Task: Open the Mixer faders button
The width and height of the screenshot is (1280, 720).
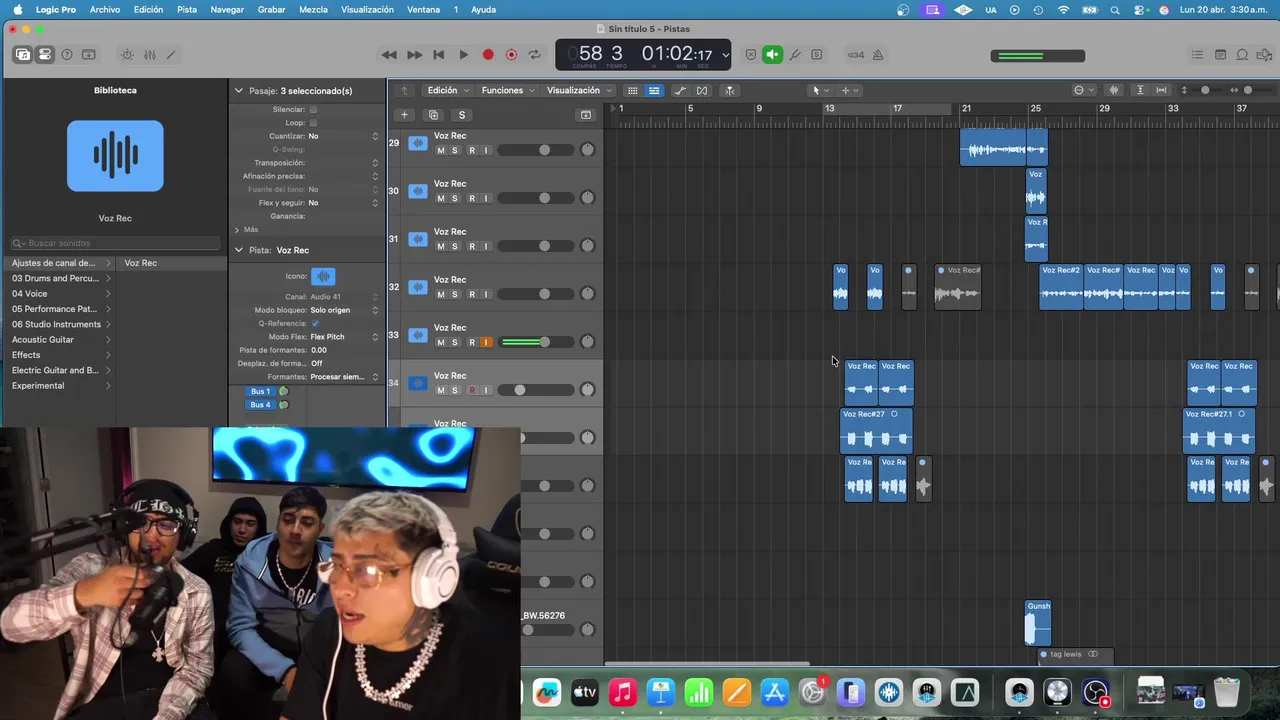Action: (149, 55)
